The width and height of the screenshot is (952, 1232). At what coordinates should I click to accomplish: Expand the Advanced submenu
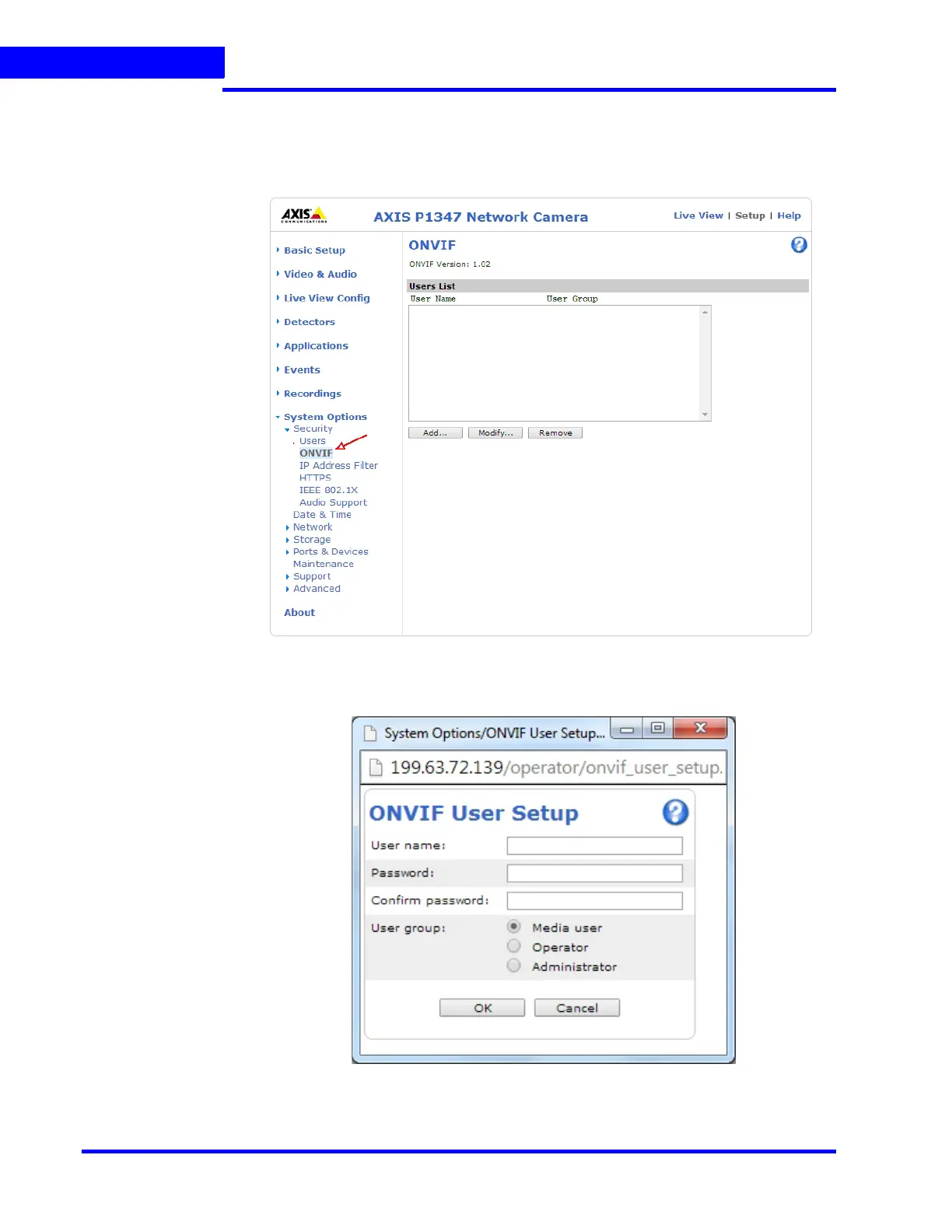[x=316, y=589]
